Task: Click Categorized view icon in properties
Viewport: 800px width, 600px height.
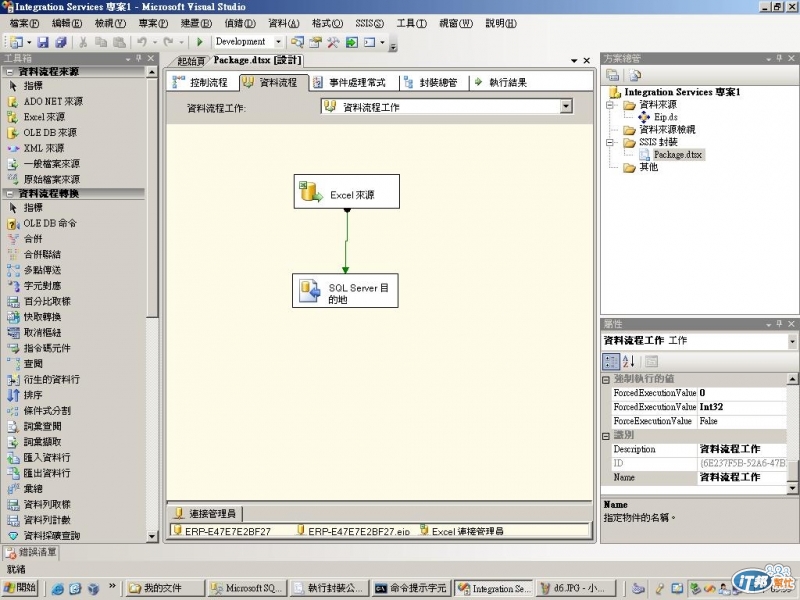Action: (611, 362)
